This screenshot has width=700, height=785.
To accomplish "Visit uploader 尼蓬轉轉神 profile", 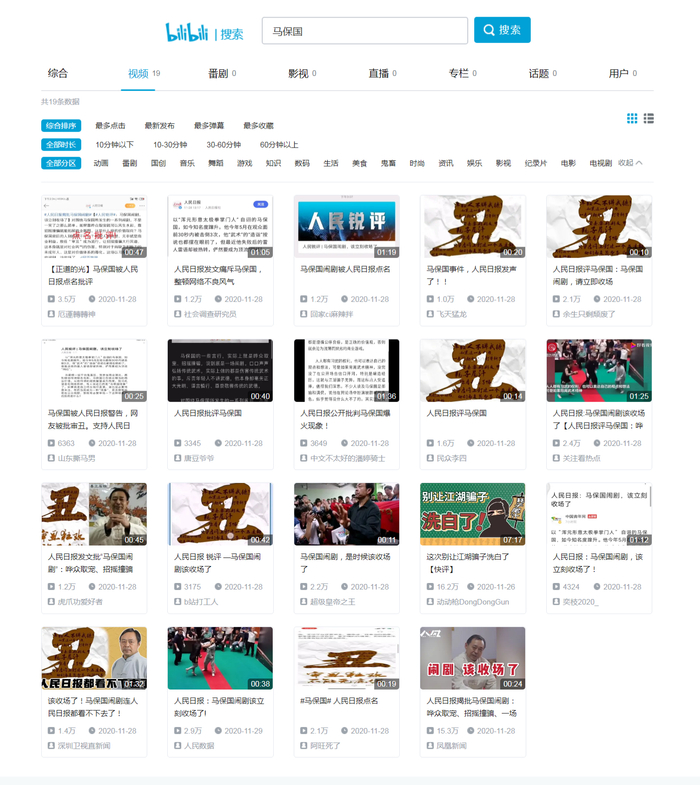I will click(76, 314).
